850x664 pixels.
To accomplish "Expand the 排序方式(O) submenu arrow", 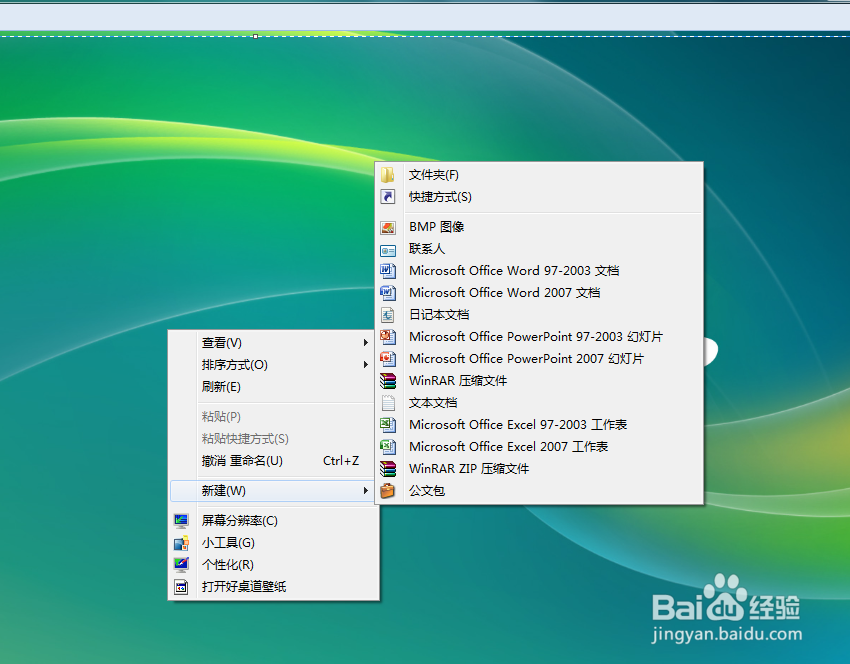I will coord(366,365).
